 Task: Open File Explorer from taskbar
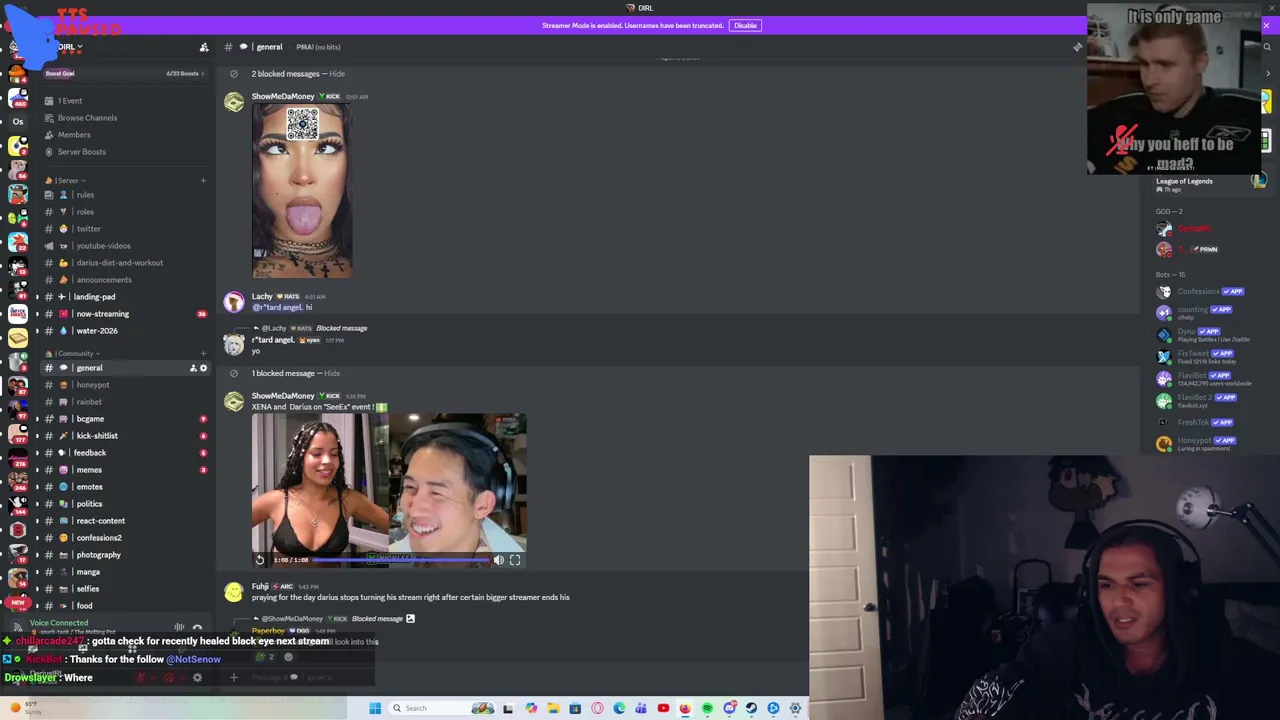click(553, 708)
